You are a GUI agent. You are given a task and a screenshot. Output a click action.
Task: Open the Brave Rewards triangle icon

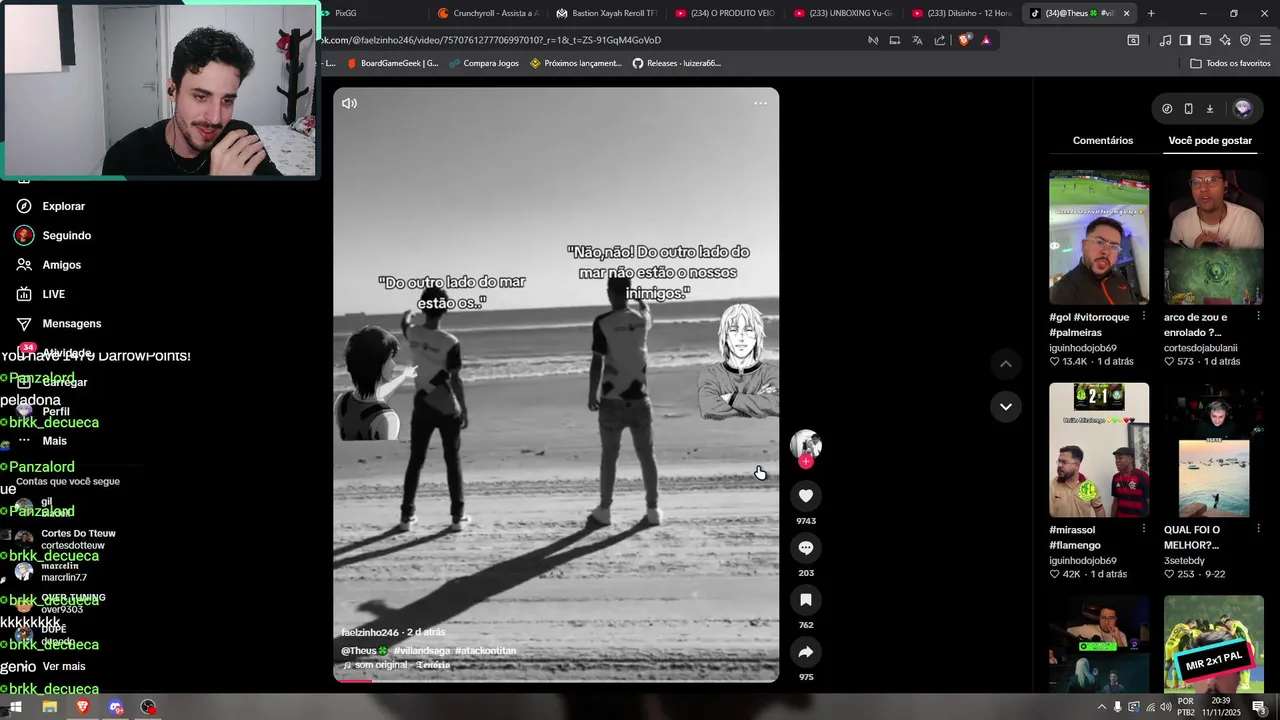986,40
